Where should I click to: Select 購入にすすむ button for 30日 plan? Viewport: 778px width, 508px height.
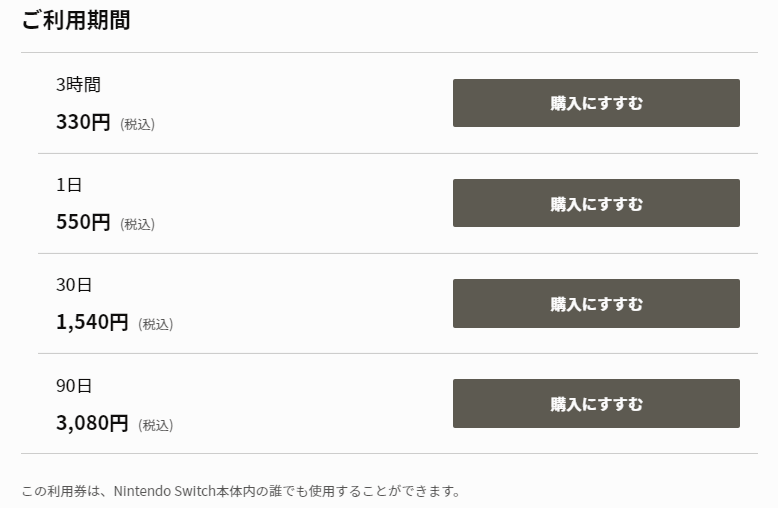[x=596, y=304]
